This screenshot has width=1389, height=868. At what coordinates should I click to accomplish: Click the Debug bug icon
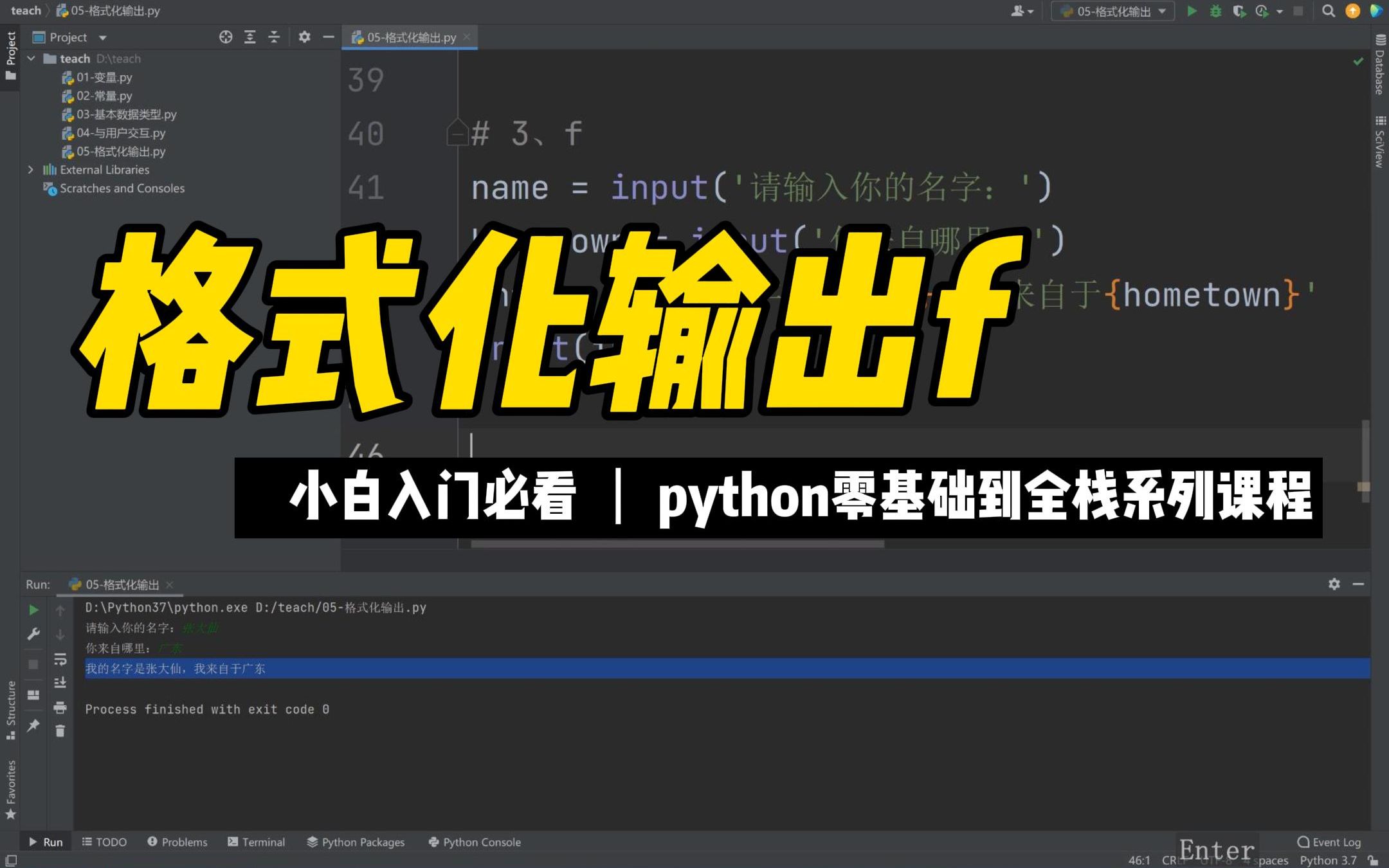click(1215, 11)
